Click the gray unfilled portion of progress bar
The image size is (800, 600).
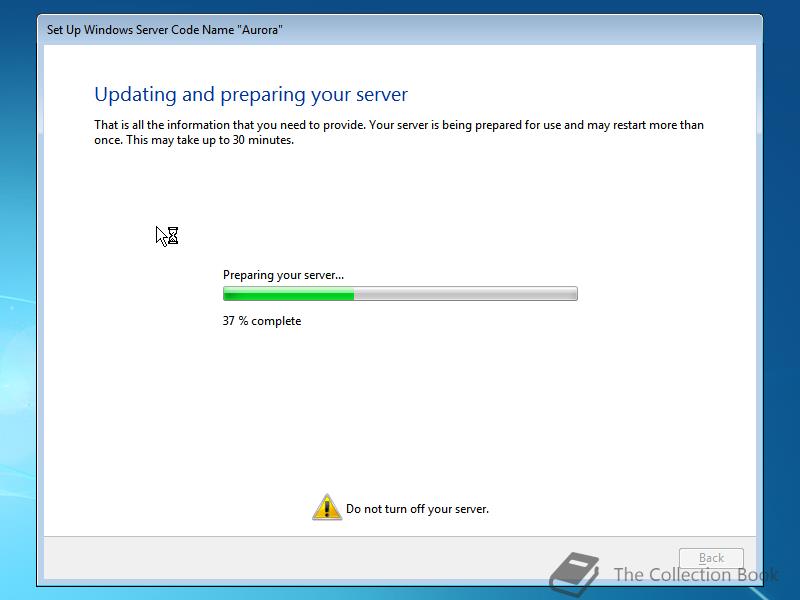click(465, 294)
